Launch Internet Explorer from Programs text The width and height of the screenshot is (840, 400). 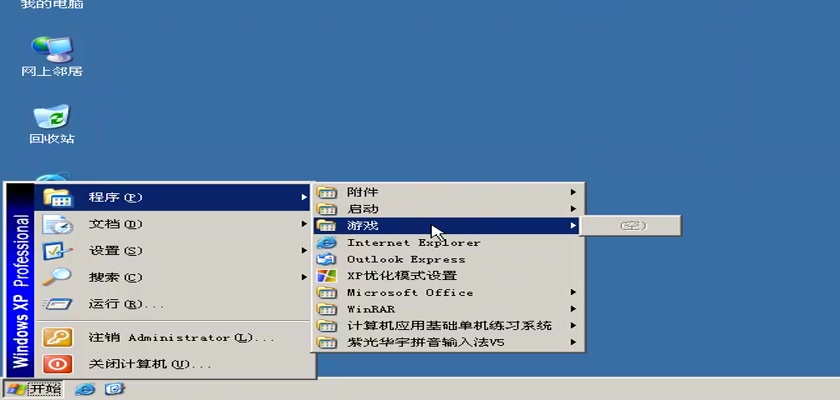pos(414,243)
